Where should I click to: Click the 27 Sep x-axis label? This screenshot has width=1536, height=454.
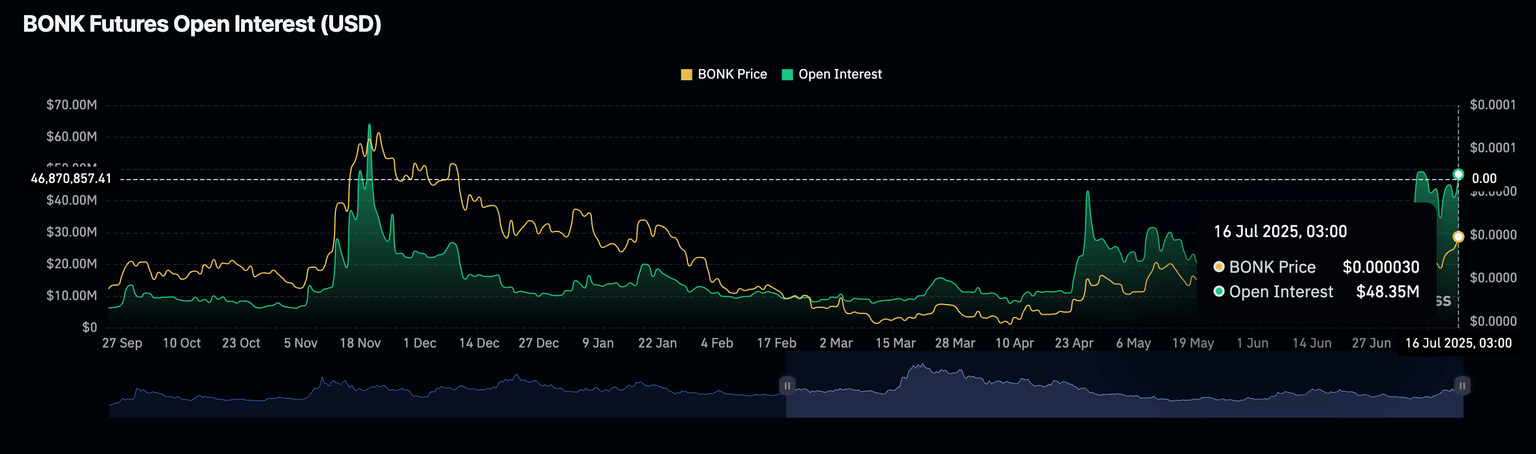point(122,343)
